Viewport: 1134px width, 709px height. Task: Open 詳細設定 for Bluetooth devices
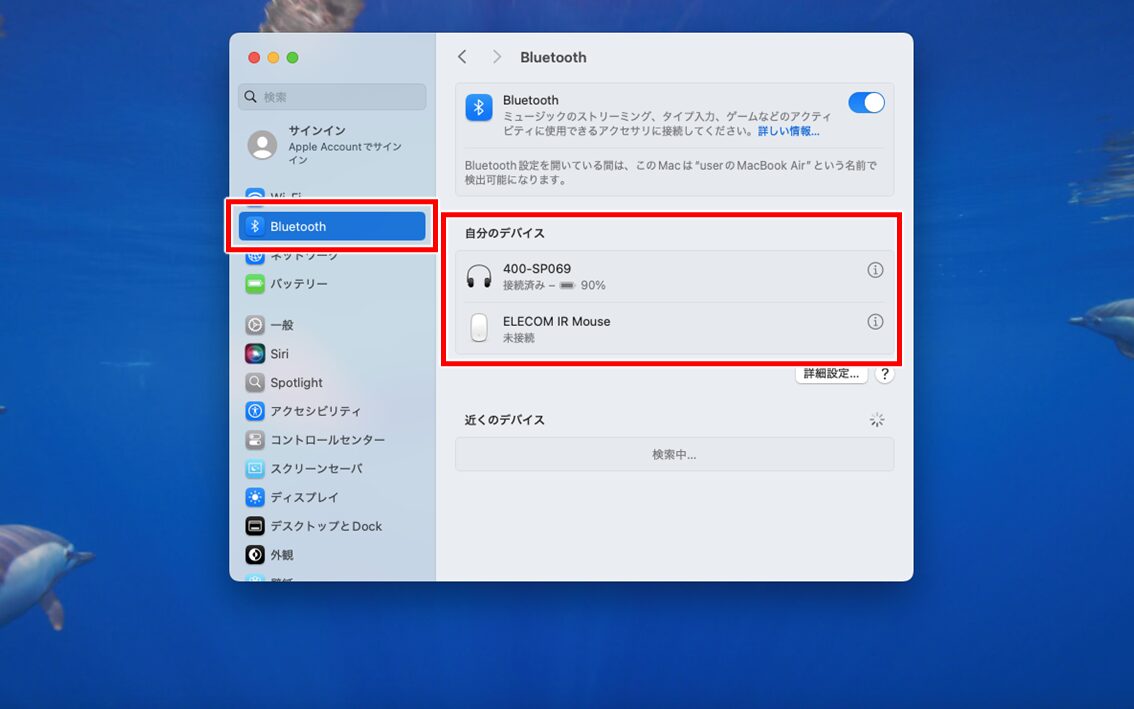click(831, 373)
